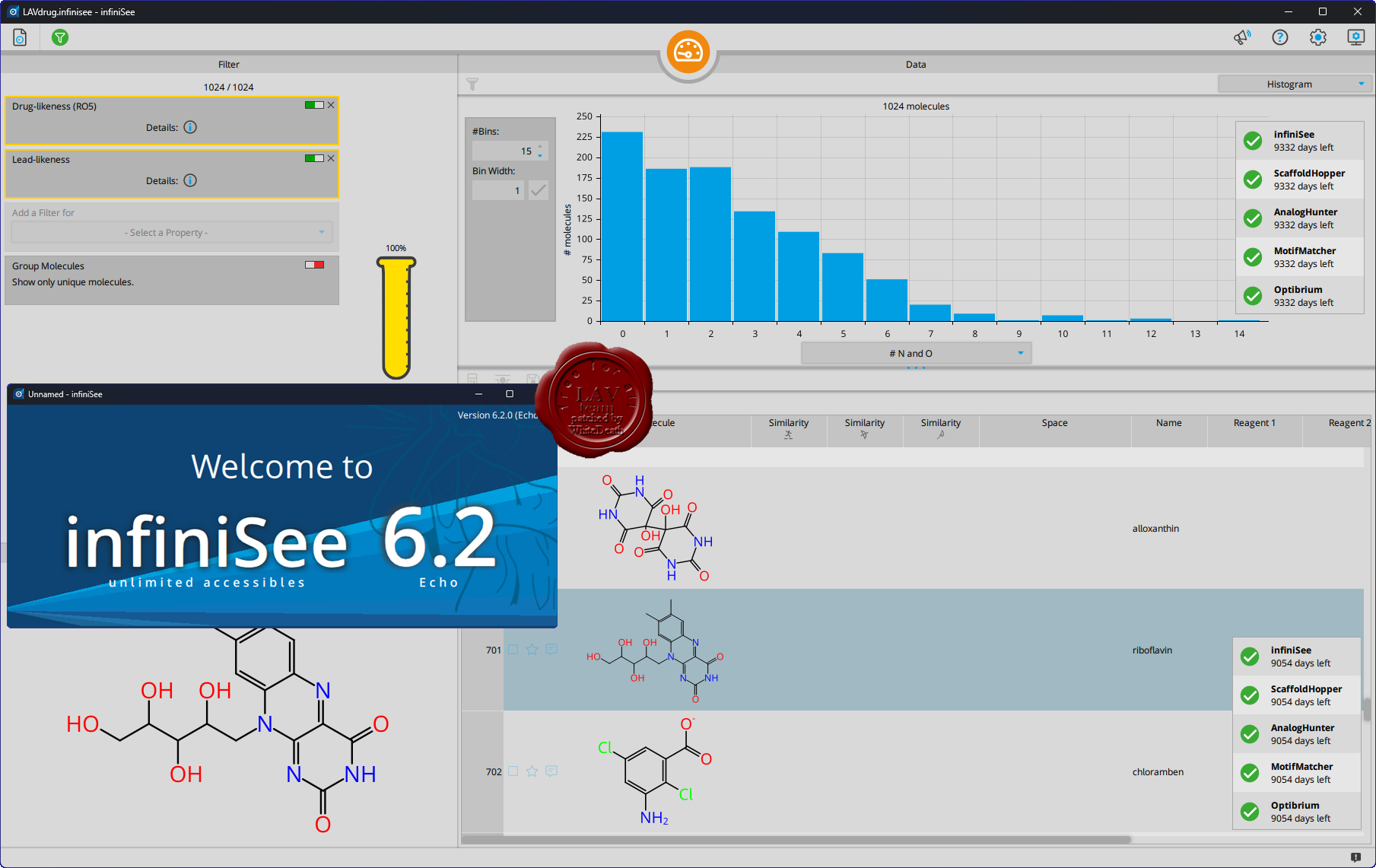Screen dimensions: 1376x868
Task: Click the histogram bar at value 3
Action: coord(755,265)
